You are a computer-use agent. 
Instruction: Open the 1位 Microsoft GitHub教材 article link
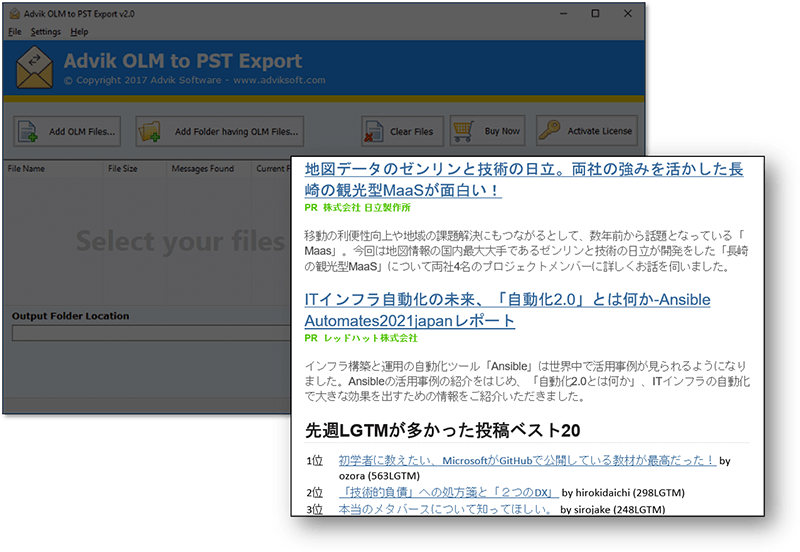coord(527,460)
